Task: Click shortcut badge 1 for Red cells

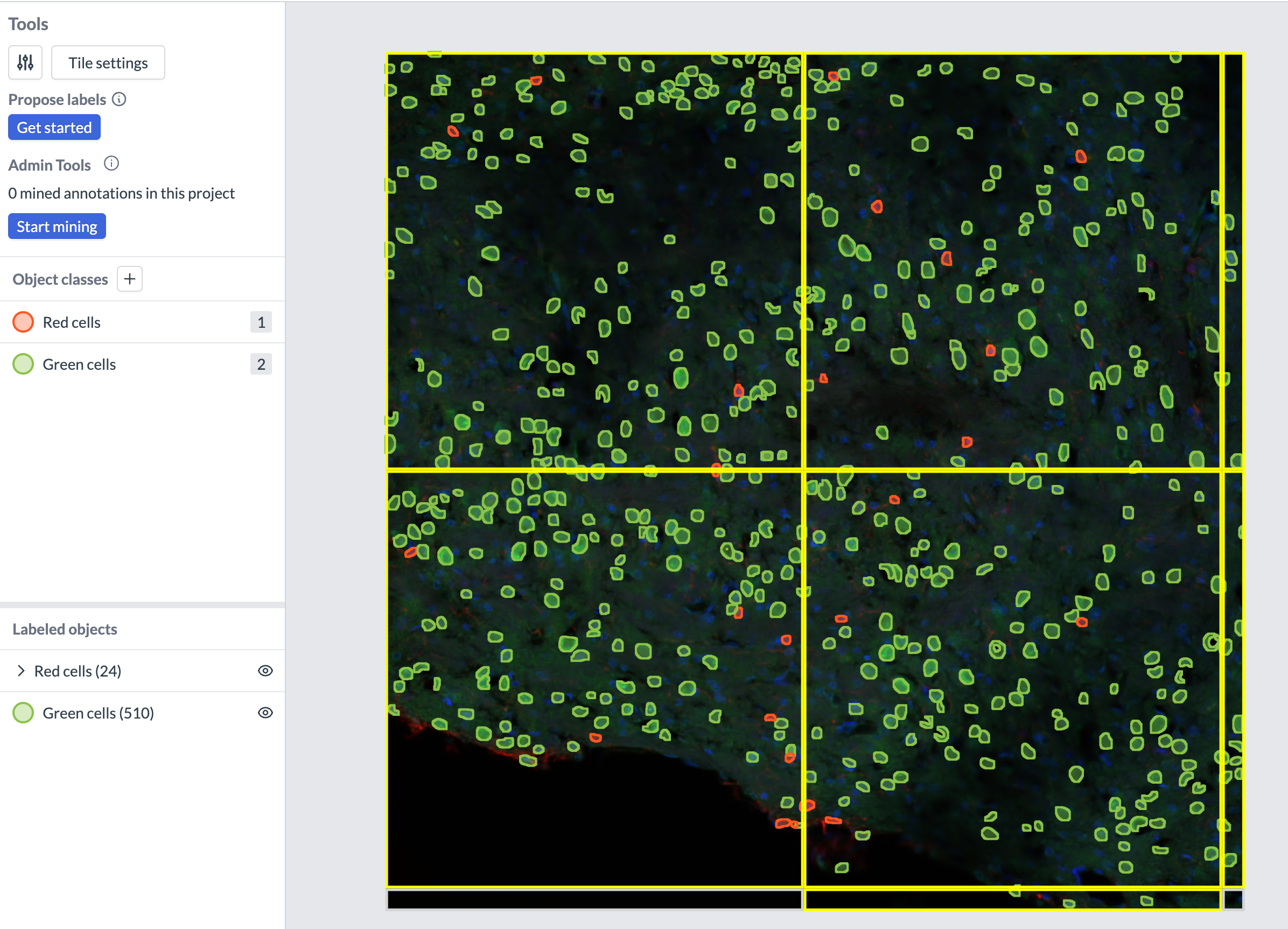Action: [x=261, y=322]
